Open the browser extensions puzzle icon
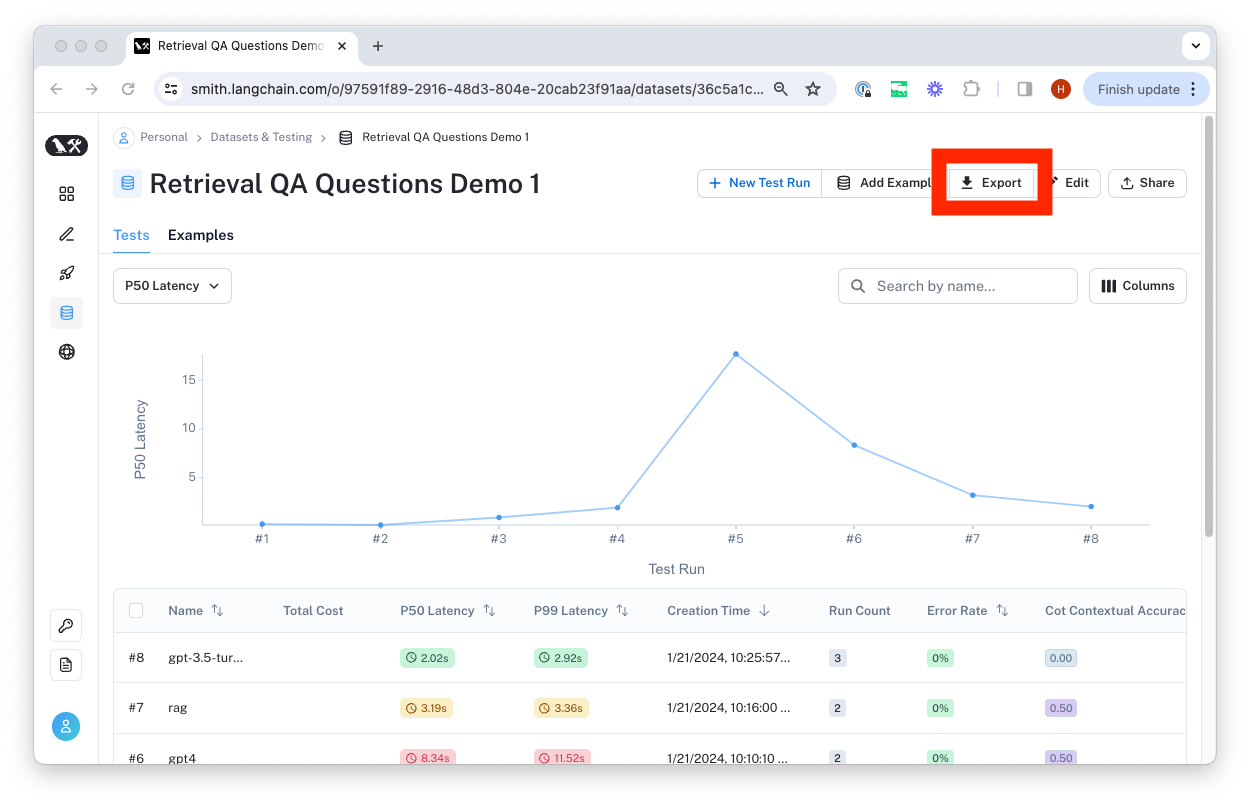 971,89
